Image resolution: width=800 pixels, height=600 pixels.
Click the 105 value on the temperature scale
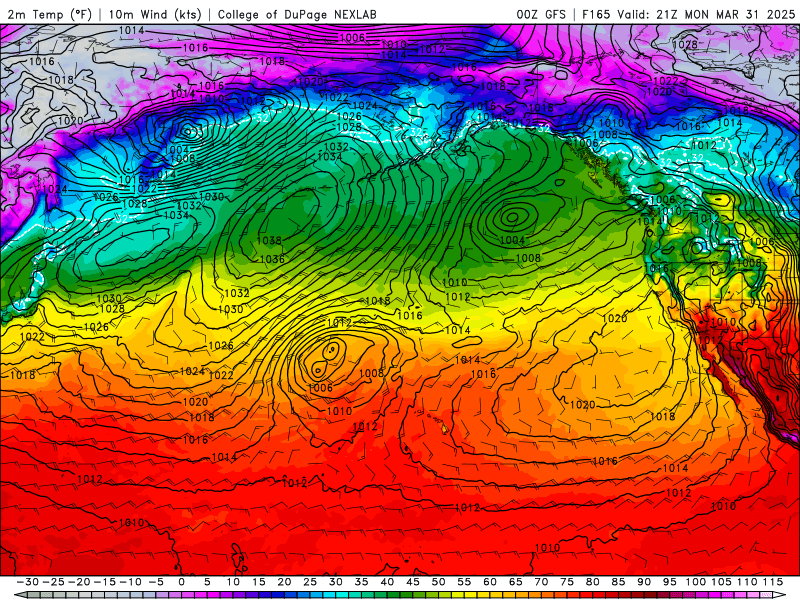pos(721,582)
